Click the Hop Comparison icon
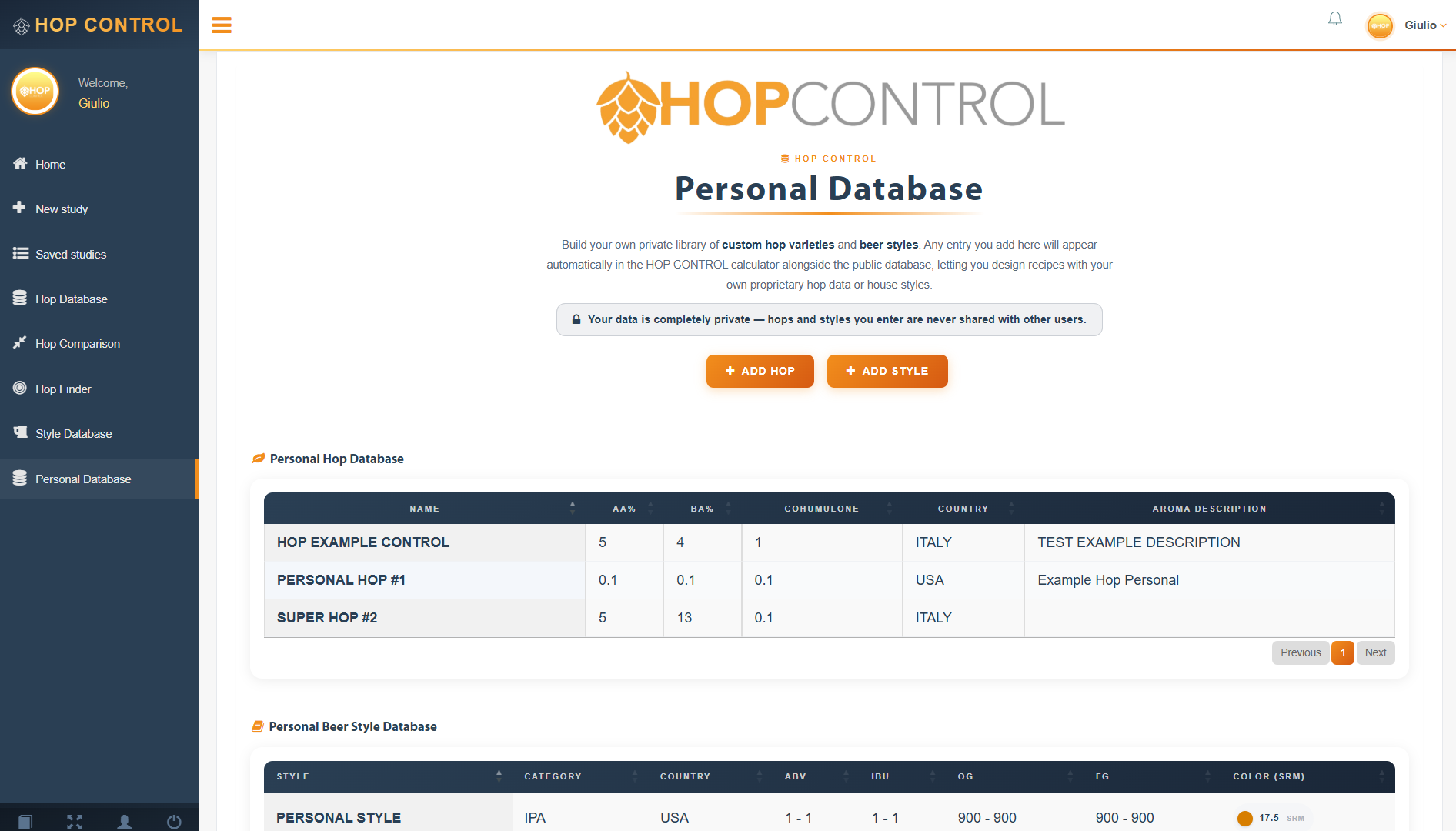This screenshot has height=831, width=1456. pos(20,342)
